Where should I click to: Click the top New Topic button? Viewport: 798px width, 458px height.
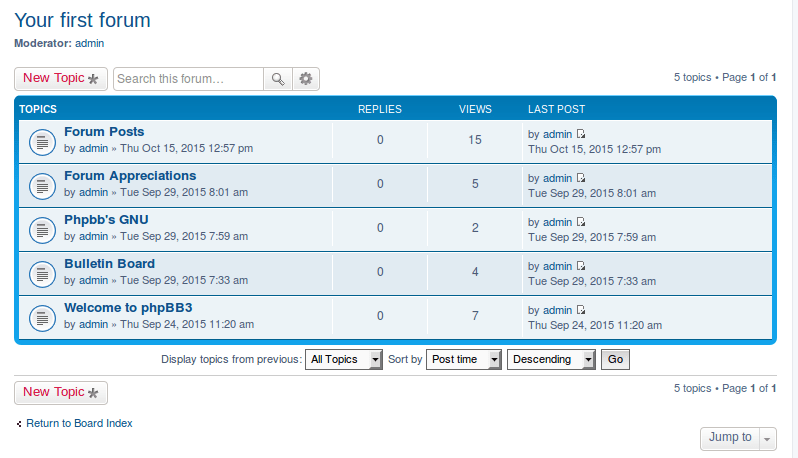tap(61, 79)
